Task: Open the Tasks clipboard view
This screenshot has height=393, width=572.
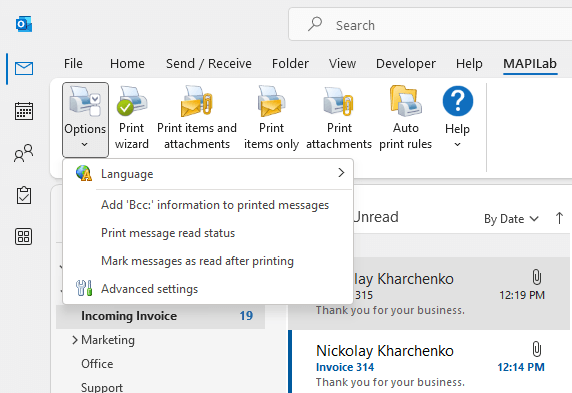Action: pyautogui.click(x=24, y=195)
